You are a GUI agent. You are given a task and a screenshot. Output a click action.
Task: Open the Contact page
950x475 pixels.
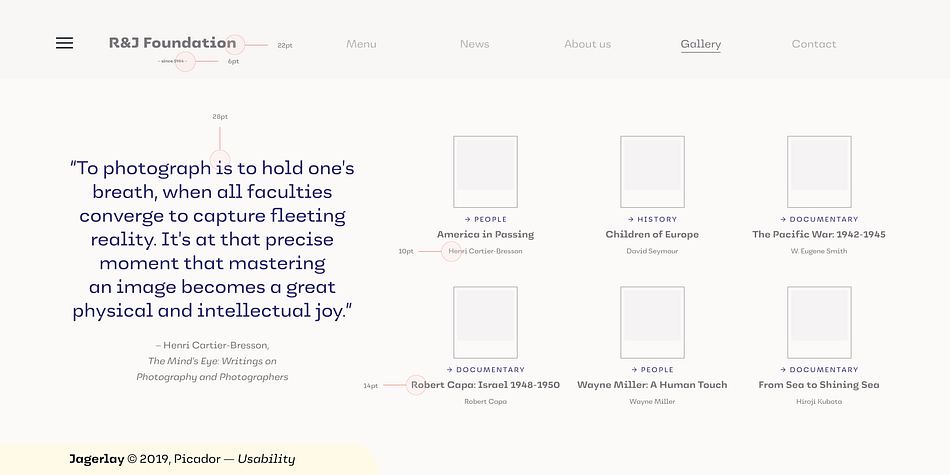[814, 44]
